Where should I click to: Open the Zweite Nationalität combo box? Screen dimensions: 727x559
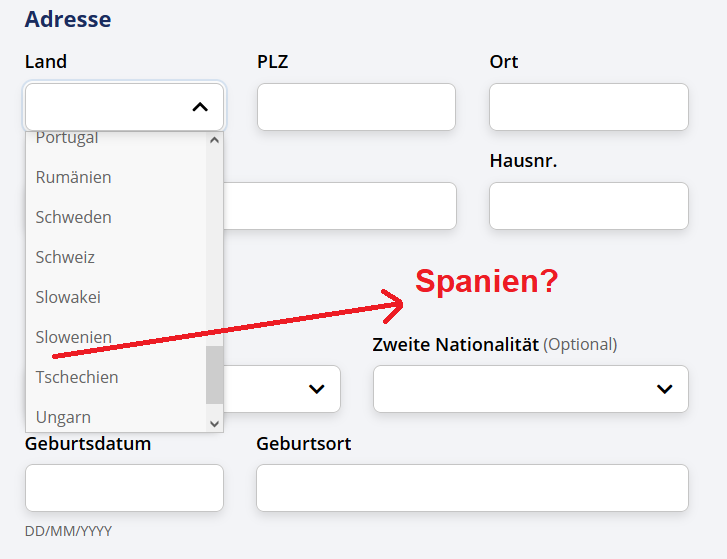[x=531, y=389]
